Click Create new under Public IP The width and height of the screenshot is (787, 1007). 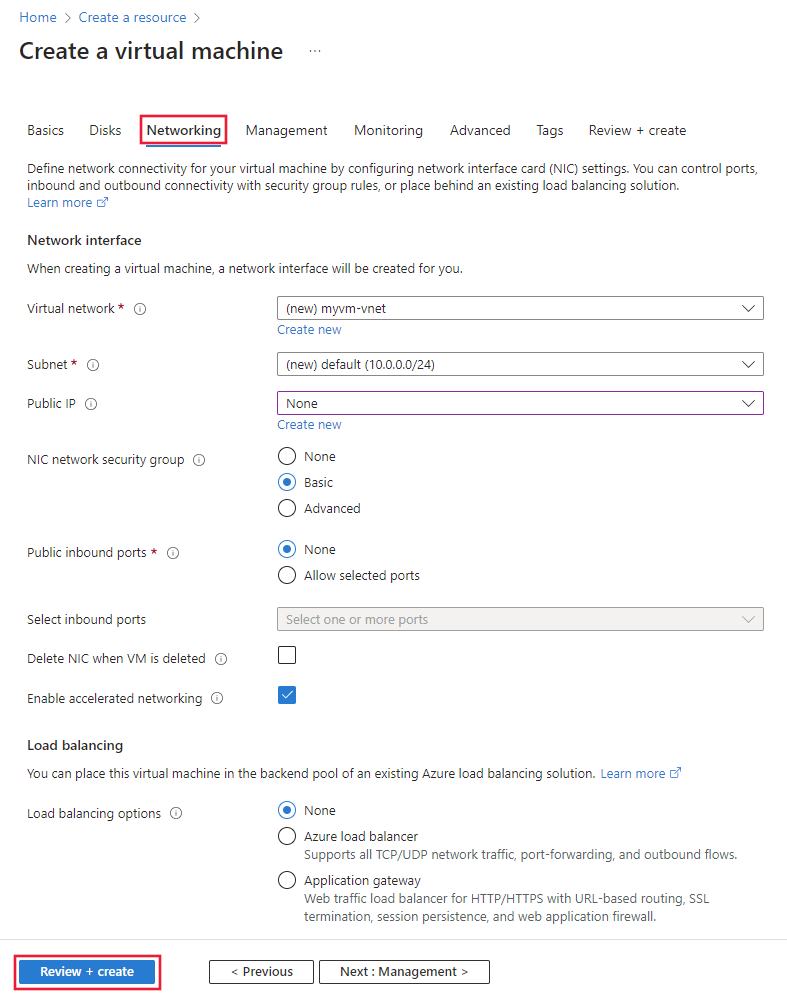tap(309, 424)
